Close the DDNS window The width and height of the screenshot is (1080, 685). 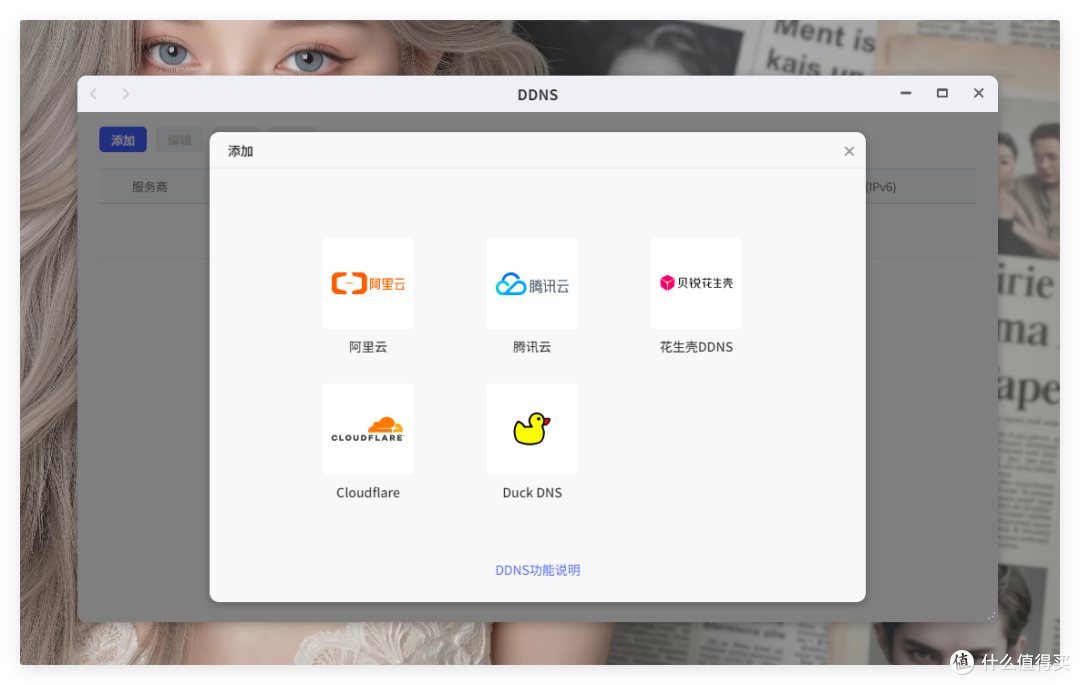[x=978, y=93]
